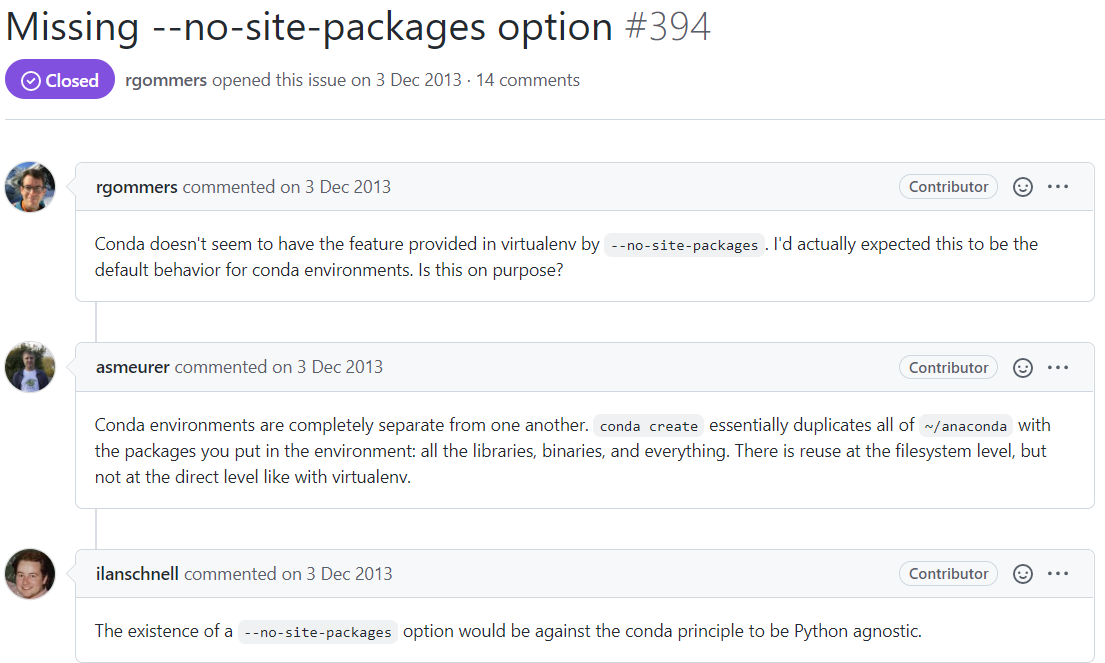Screen dimensions: 1105x663
Task: Click 'not at the direct level like with virtualenv.'
Action: [253, 477]
